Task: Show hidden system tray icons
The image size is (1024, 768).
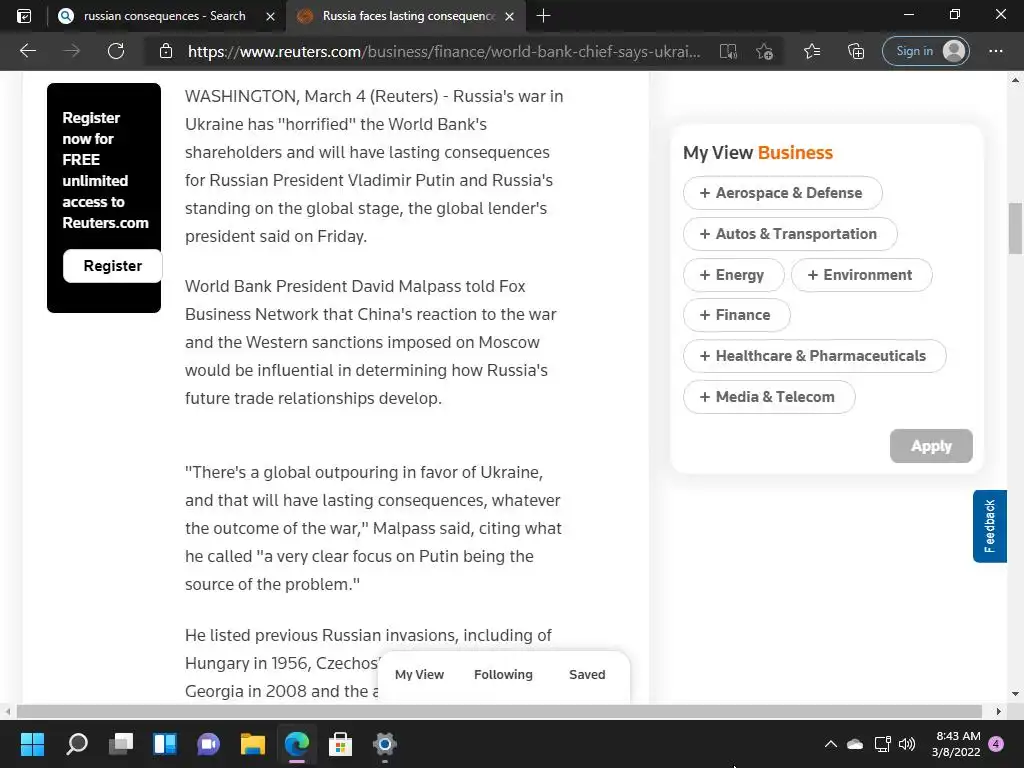Action: coord(831,744)
